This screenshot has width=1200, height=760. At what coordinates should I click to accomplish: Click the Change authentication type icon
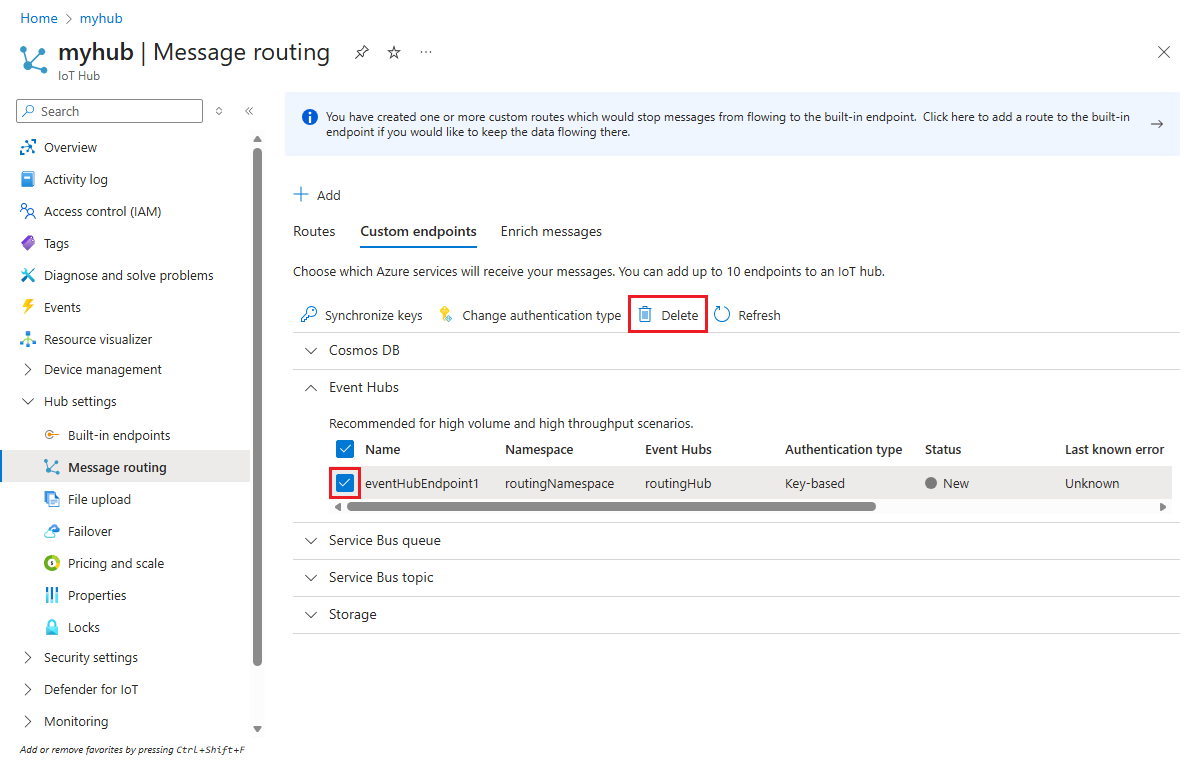pyautogui.click(x=446, y=315)
